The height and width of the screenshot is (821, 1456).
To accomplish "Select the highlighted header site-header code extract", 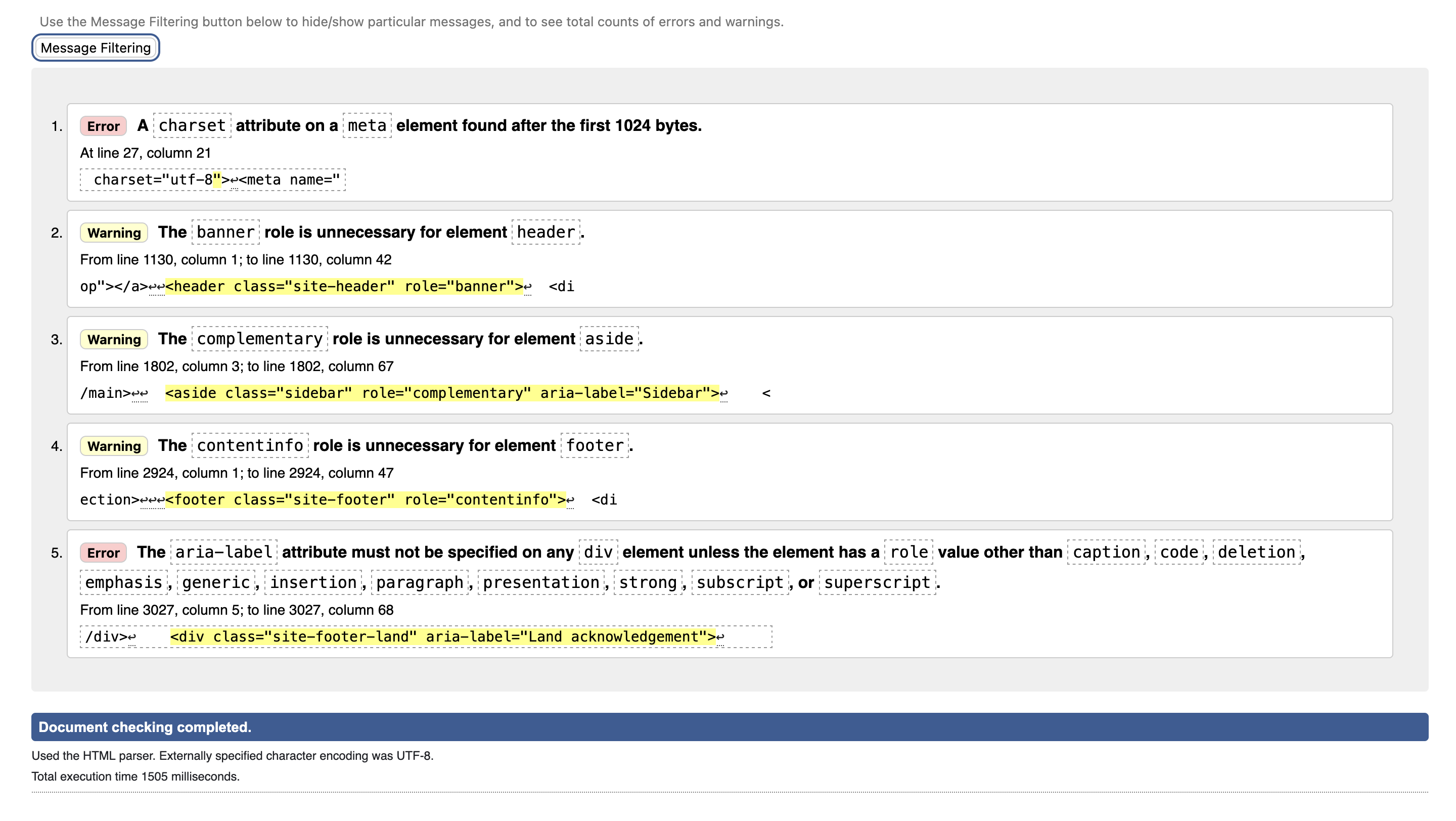I will [x=344, y=287].
